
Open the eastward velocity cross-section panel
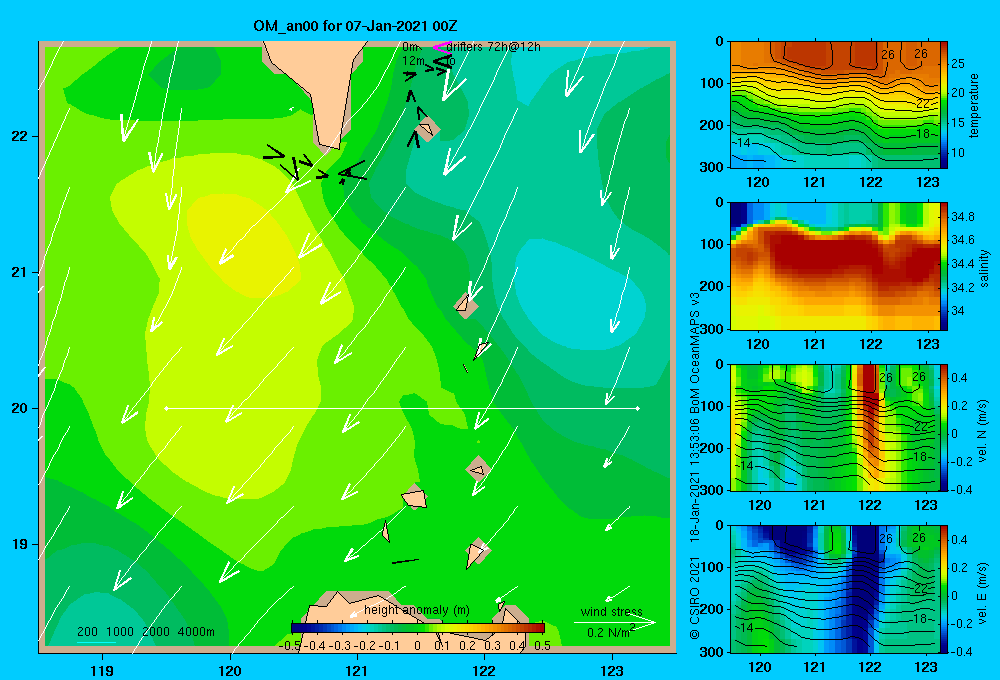click(835, 589)
